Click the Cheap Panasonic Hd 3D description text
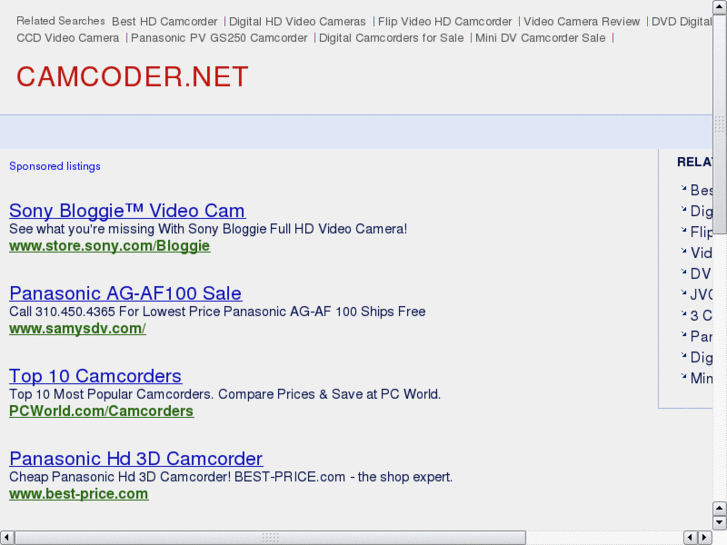 (x=231, y=476)
